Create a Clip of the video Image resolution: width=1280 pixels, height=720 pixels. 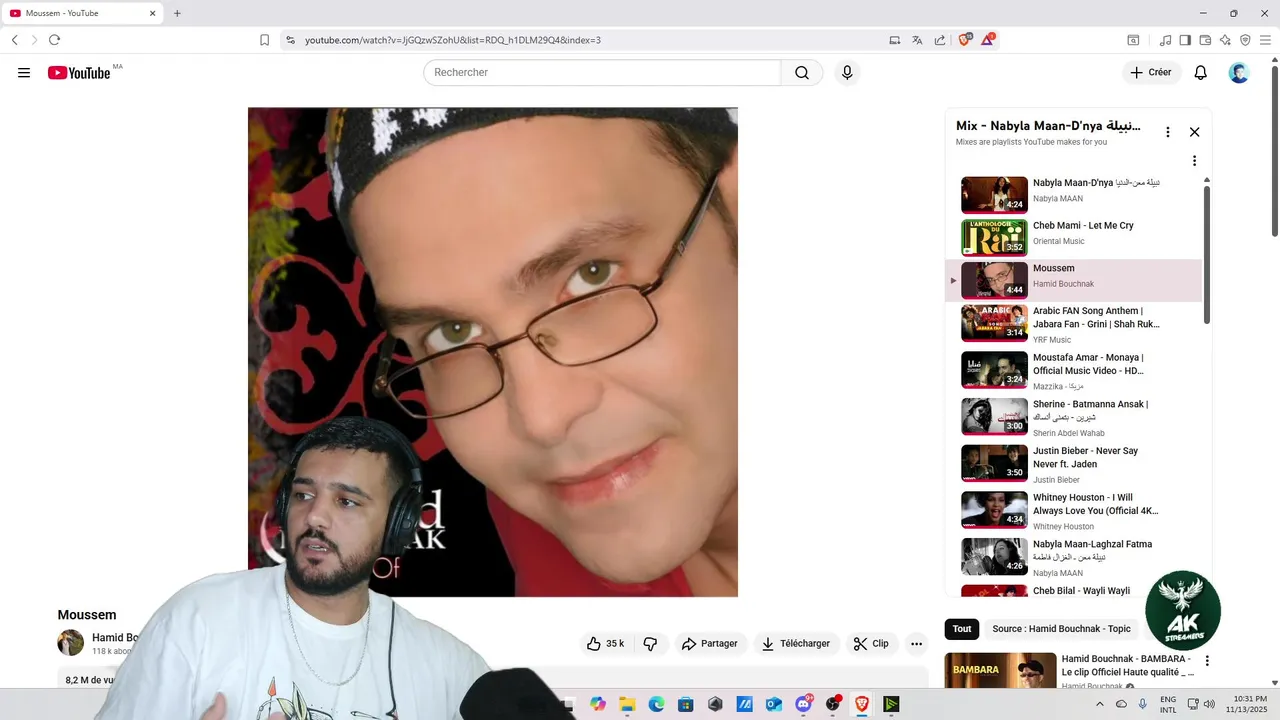tap(871, 644)
